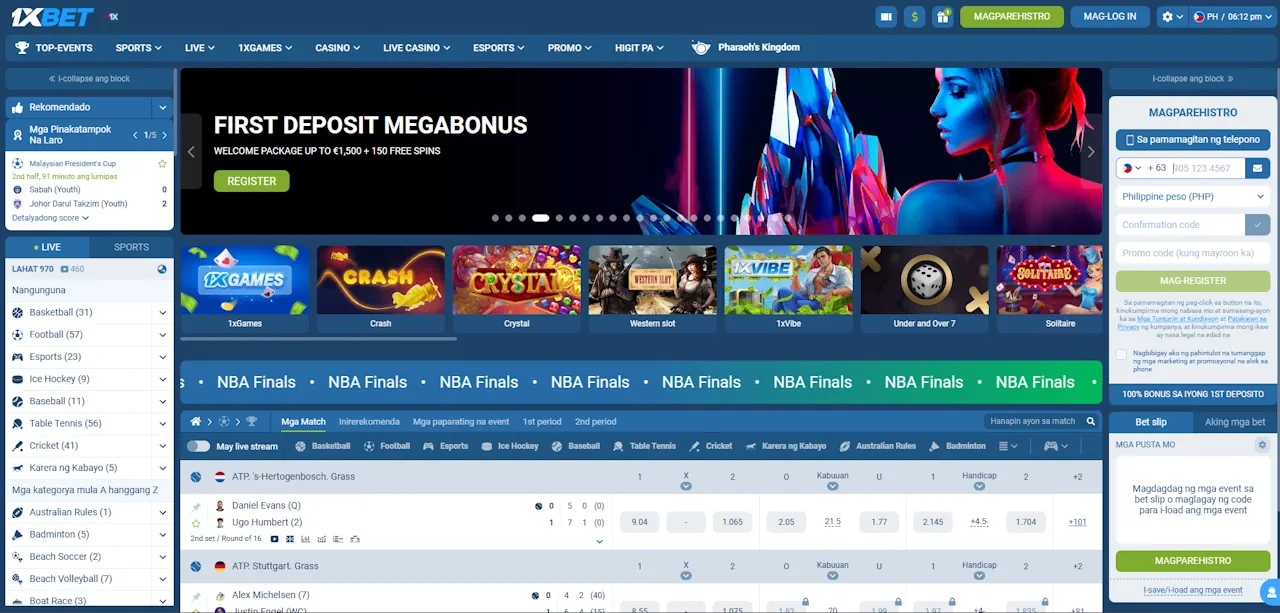Screen dimensions: 1280x613
Task: Switch to the LIVE tab in sidebar
Action: tap(47, 247)
